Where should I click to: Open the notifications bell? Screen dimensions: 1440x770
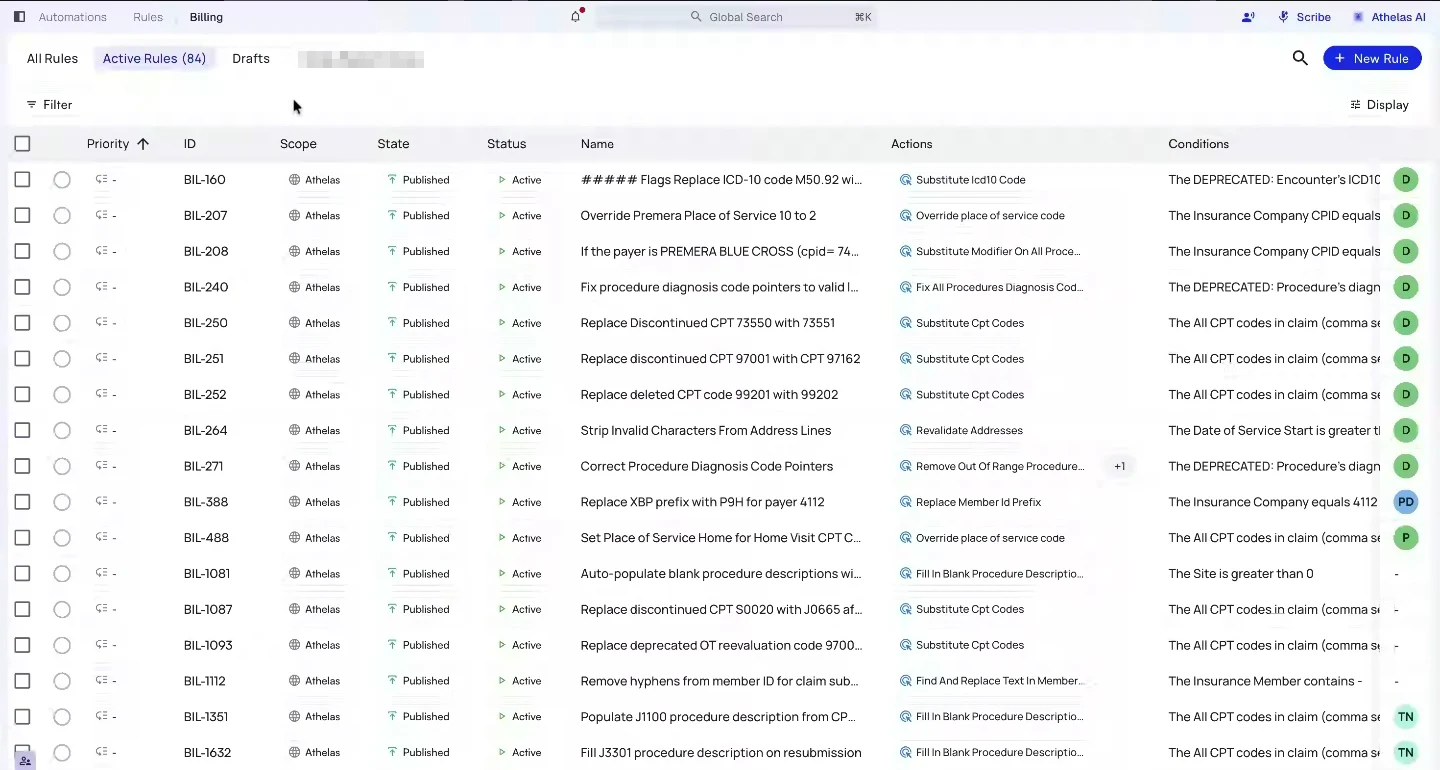pos(575,17)
